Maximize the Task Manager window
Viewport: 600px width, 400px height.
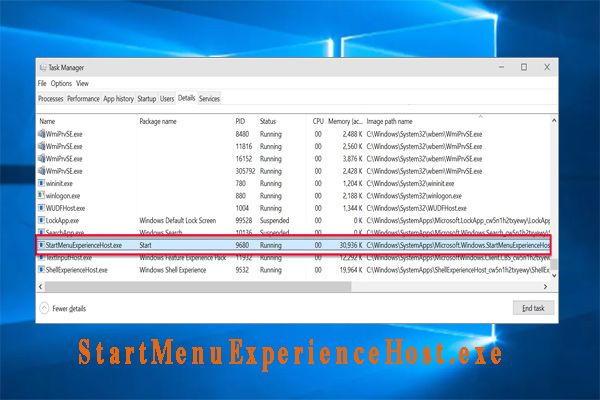pos(524,67)
